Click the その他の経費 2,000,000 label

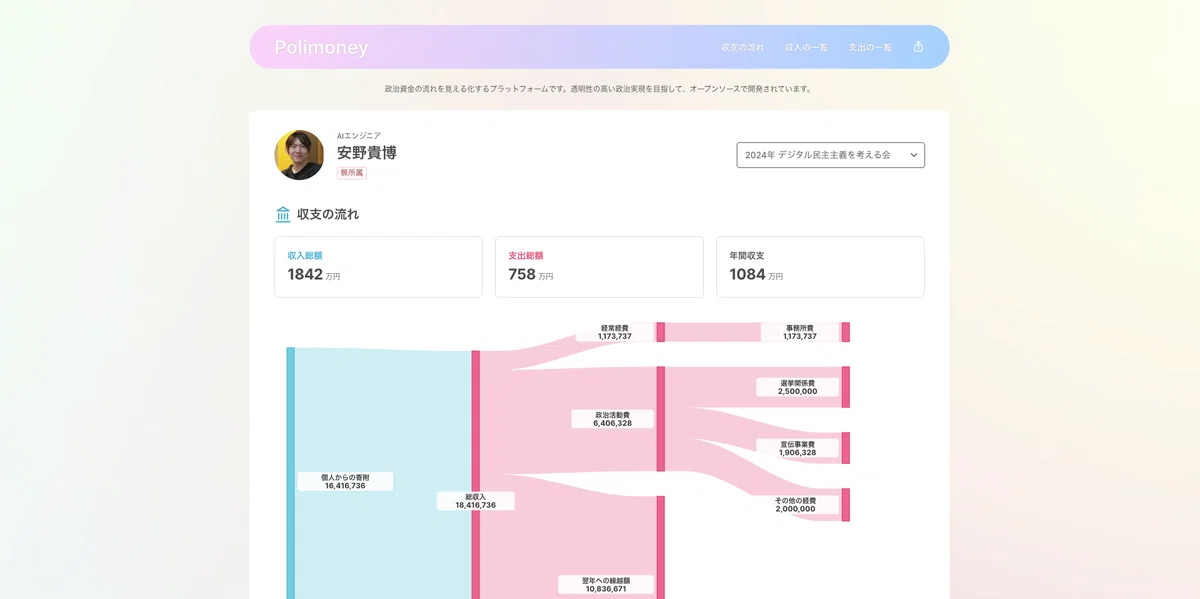coord(795,505)
